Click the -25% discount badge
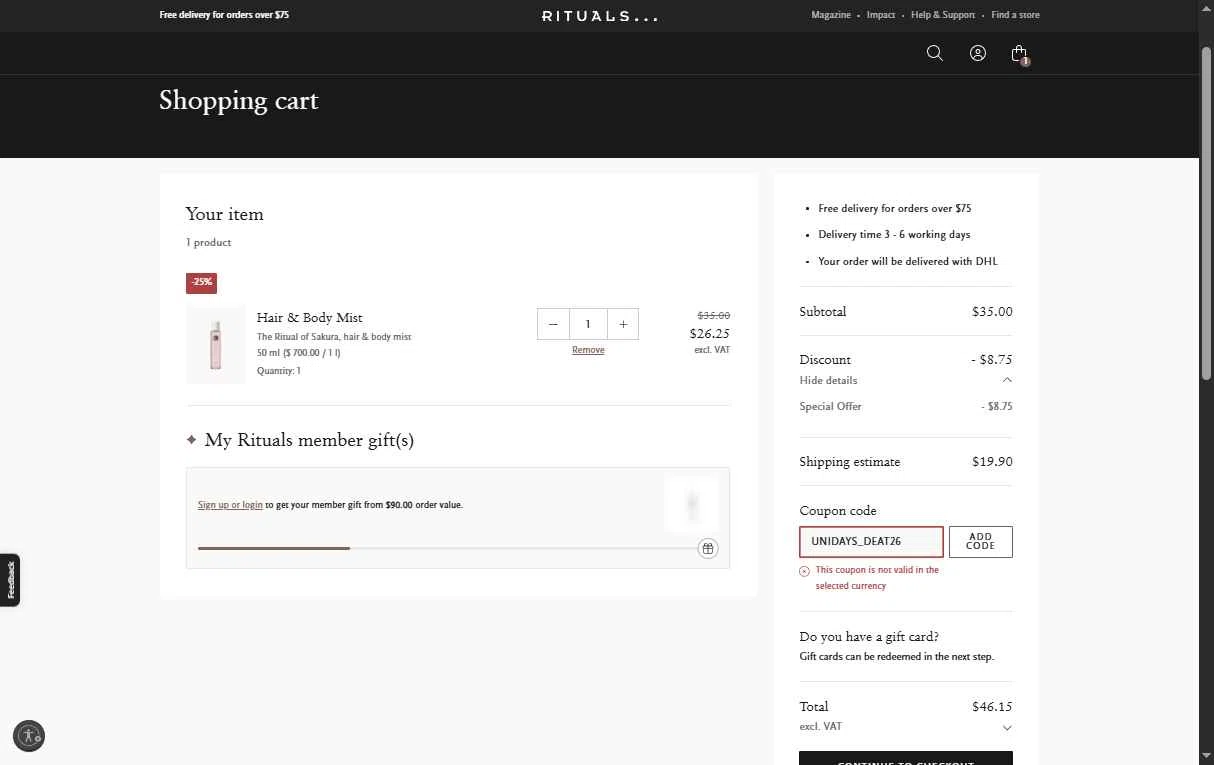The height and width of the screenshot is (765, 1214). tap(201, 283)
